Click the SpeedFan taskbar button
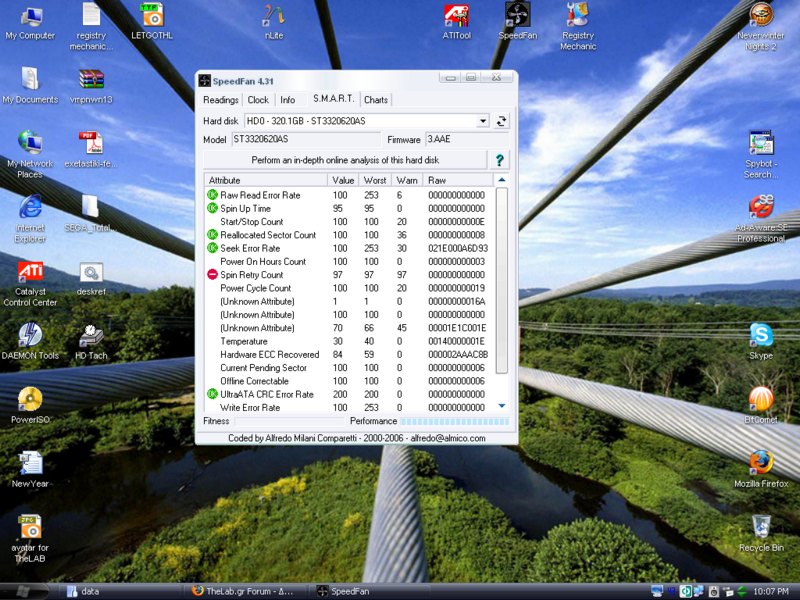The width and height of the screenshot is (800, 600). pos(370,591)
